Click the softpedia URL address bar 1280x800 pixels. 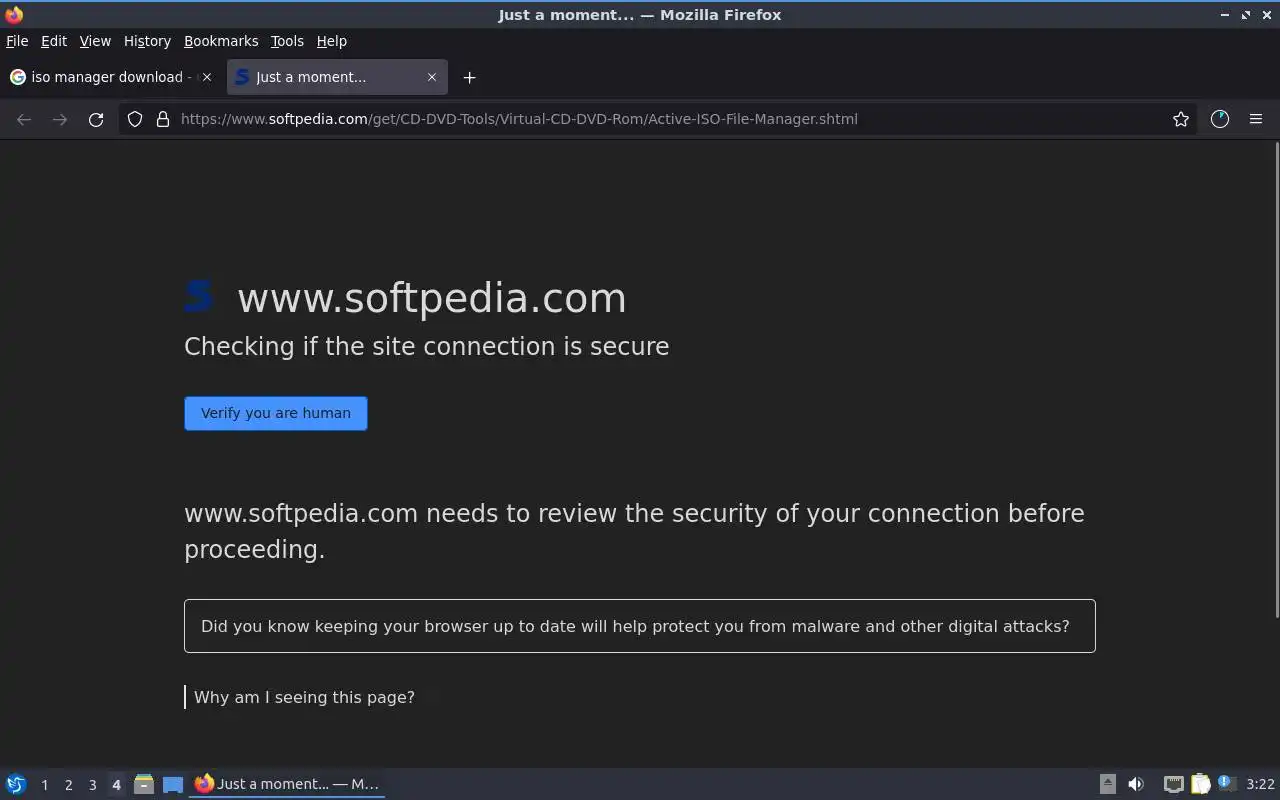pos(660,119)
